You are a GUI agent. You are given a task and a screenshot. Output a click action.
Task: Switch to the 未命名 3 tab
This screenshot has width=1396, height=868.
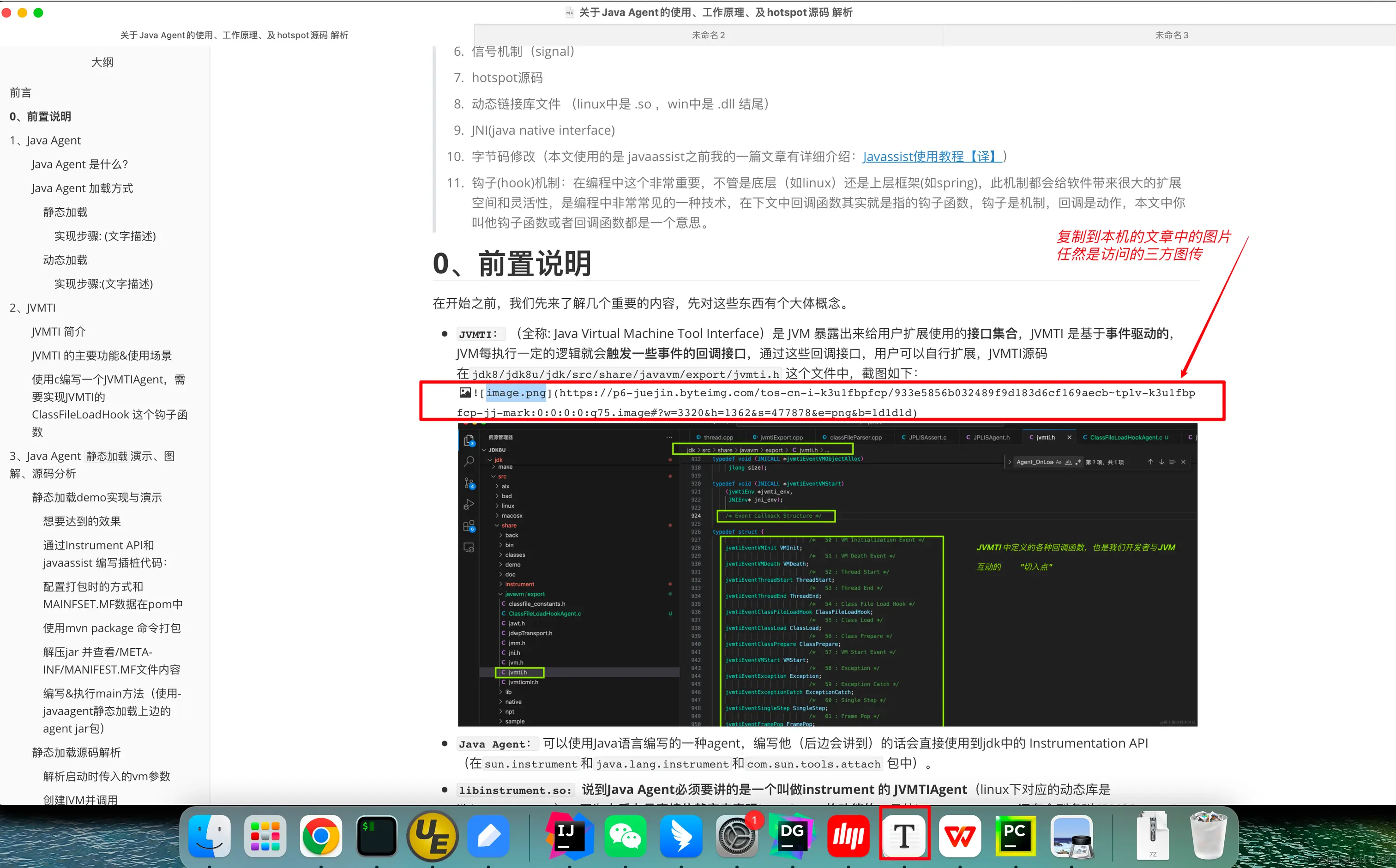(1171, 35)
